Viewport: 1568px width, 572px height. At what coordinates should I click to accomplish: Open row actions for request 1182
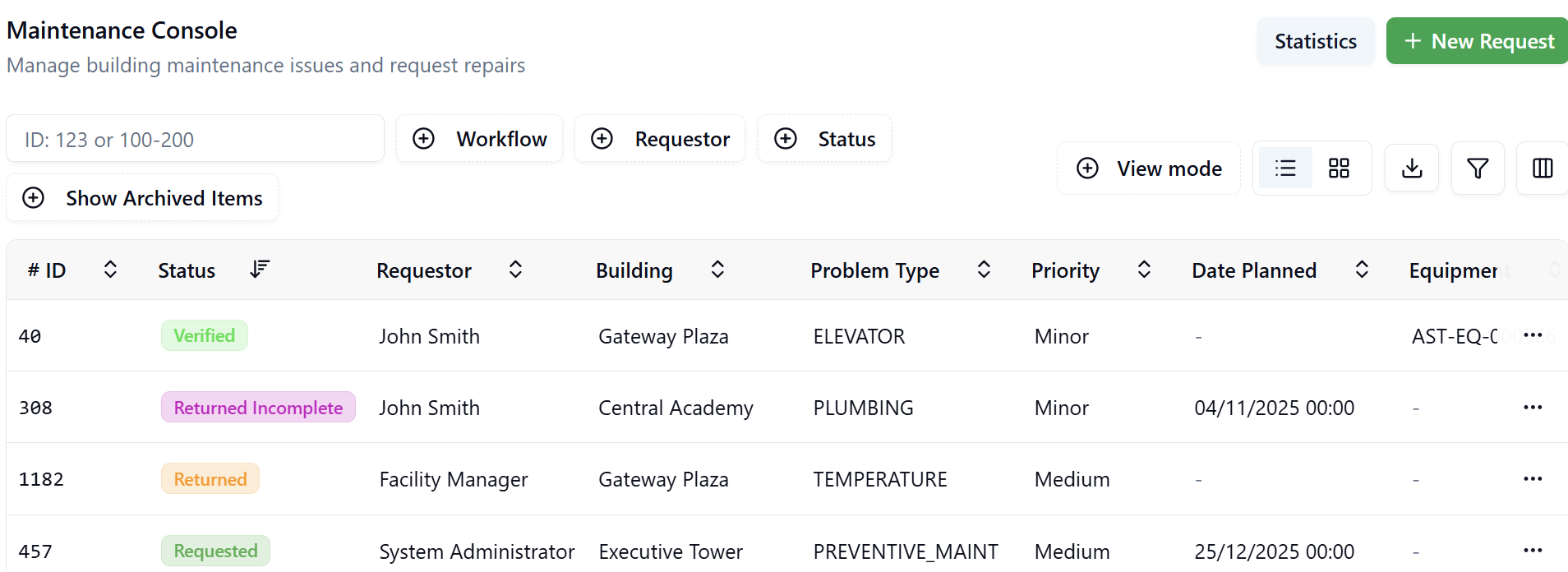pyautogui.click(x=1533, y=479)
